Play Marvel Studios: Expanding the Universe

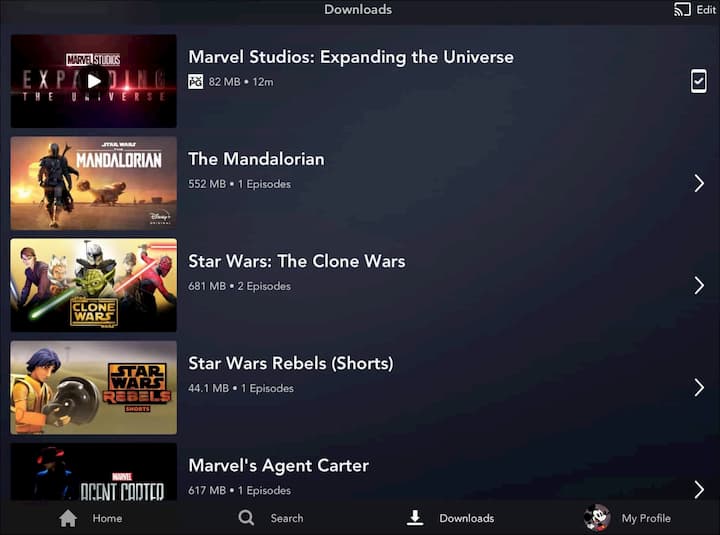point(94,81)
